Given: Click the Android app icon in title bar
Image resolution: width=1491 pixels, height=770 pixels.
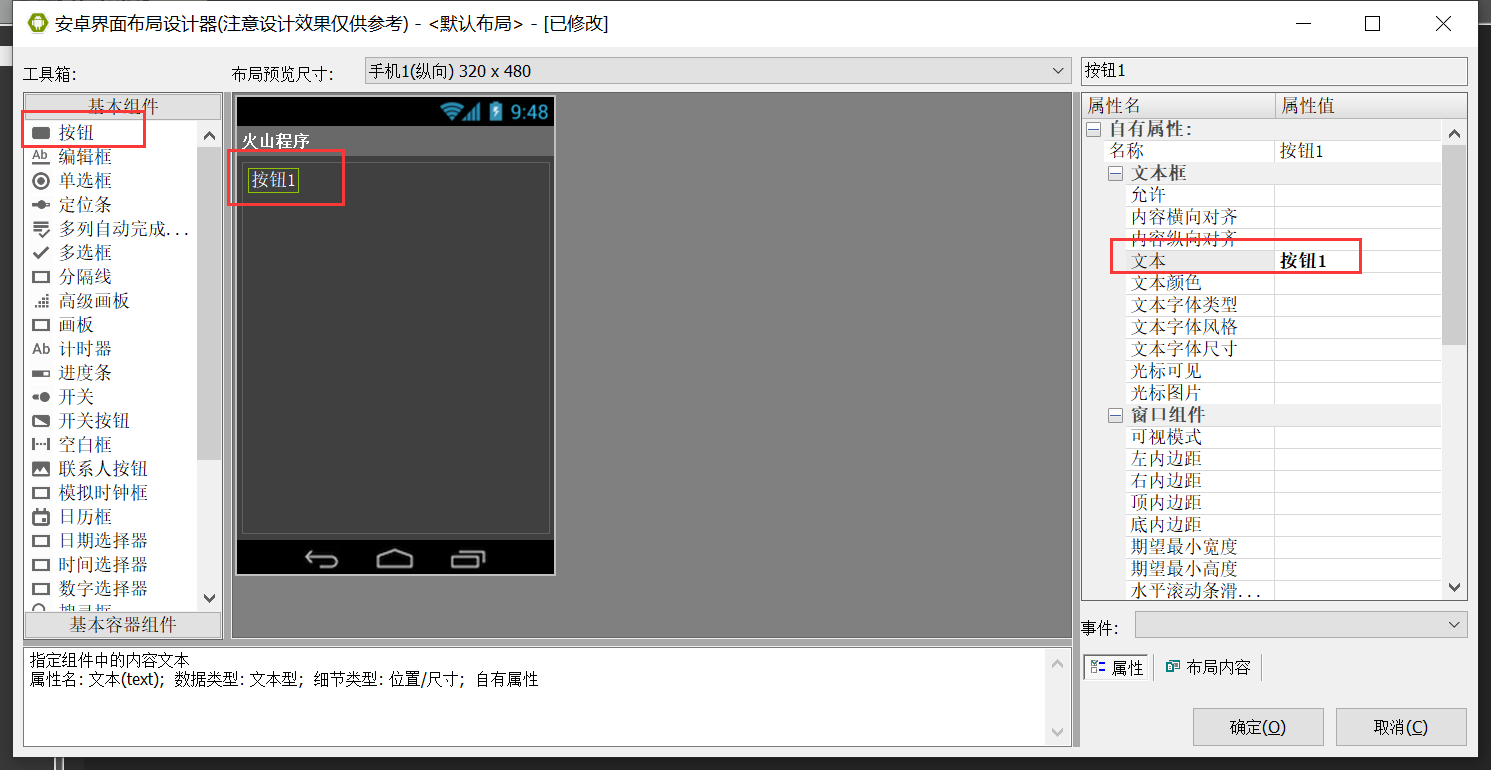Looking at the screenshot, I should 38,23.
